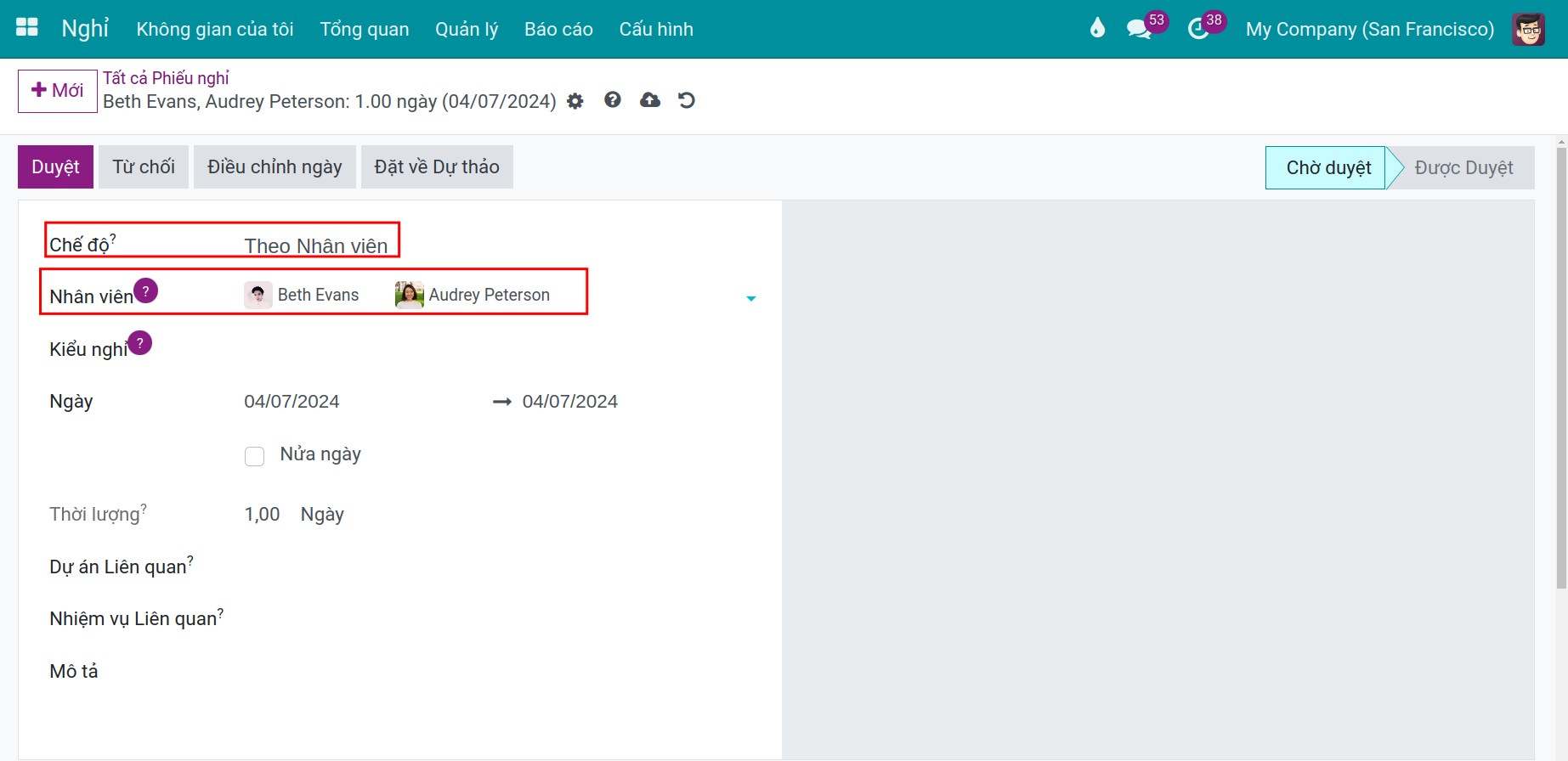Click the Dự án Liên quan input field
Screen dimensions: 1568x761
coord(500,567)
